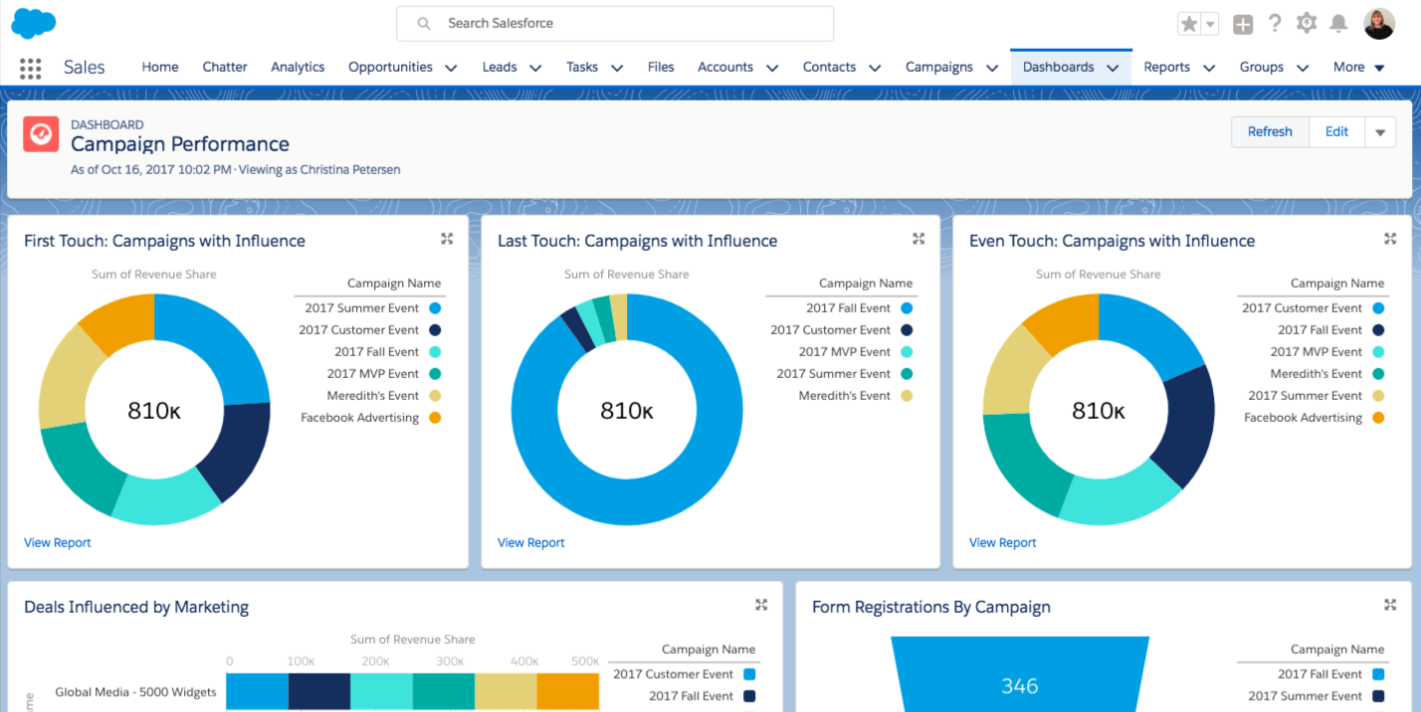
Task: Open the Setup gear icon
Action: click(1306, 24)
